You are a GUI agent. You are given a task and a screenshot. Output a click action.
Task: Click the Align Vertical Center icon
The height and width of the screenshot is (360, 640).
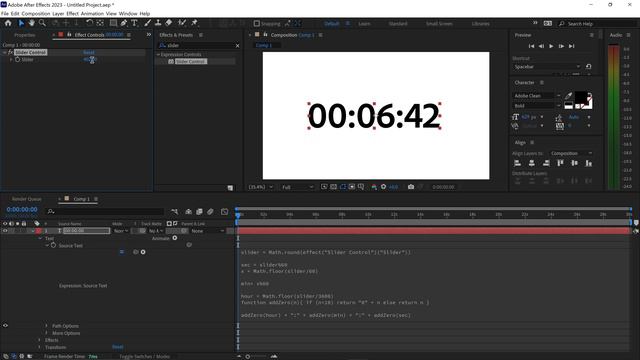pos(575,163)
